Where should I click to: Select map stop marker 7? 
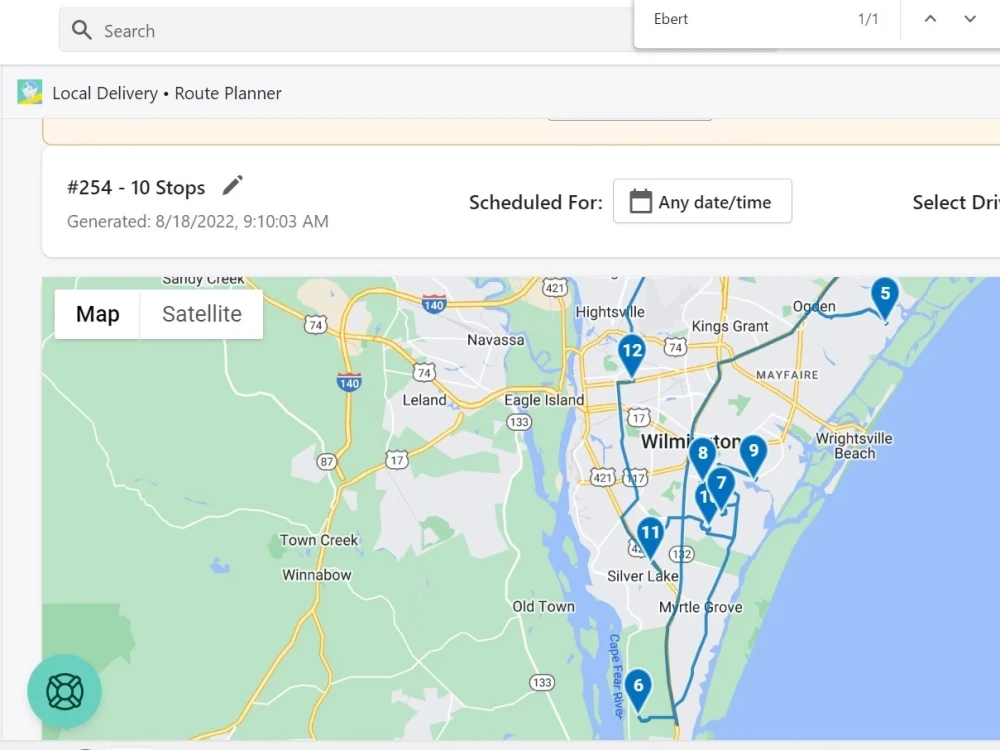721,487
